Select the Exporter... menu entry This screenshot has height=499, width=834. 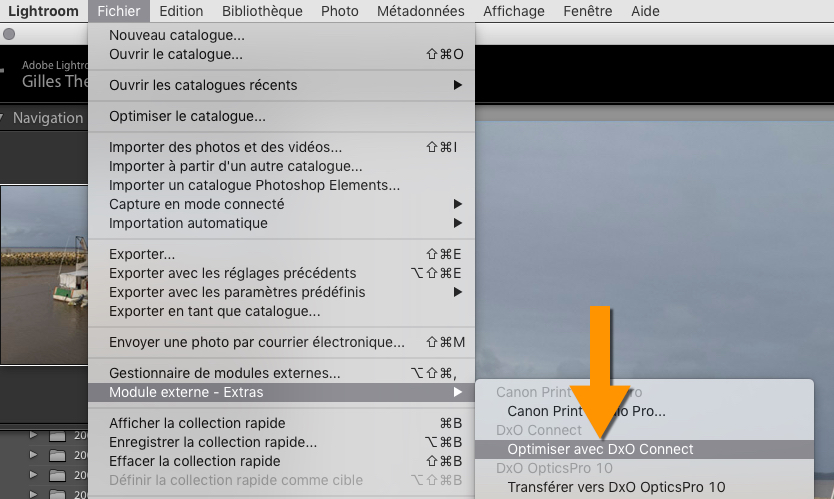281,254
